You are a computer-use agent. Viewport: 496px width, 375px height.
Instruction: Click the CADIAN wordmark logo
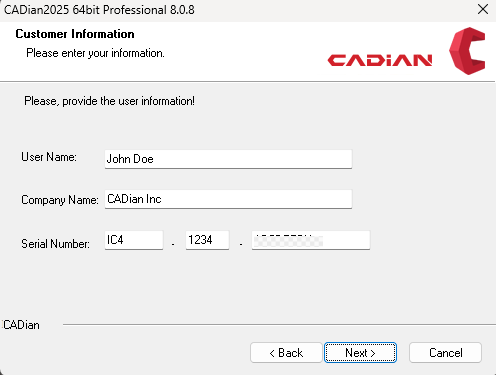pyautogui.click(x=380, y=60)
